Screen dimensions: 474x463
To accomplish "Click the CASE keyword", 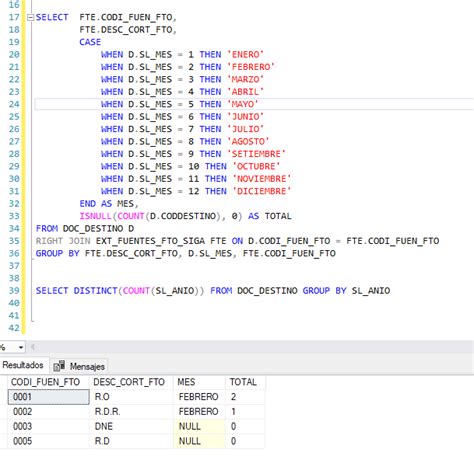I will coord(90,42).
